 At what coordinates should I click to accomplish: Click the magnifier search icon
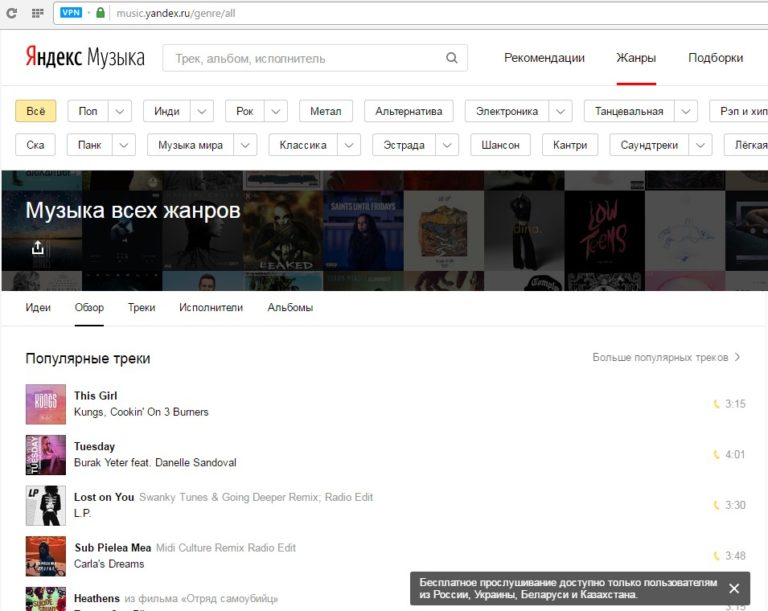click(x=452, y=58)
